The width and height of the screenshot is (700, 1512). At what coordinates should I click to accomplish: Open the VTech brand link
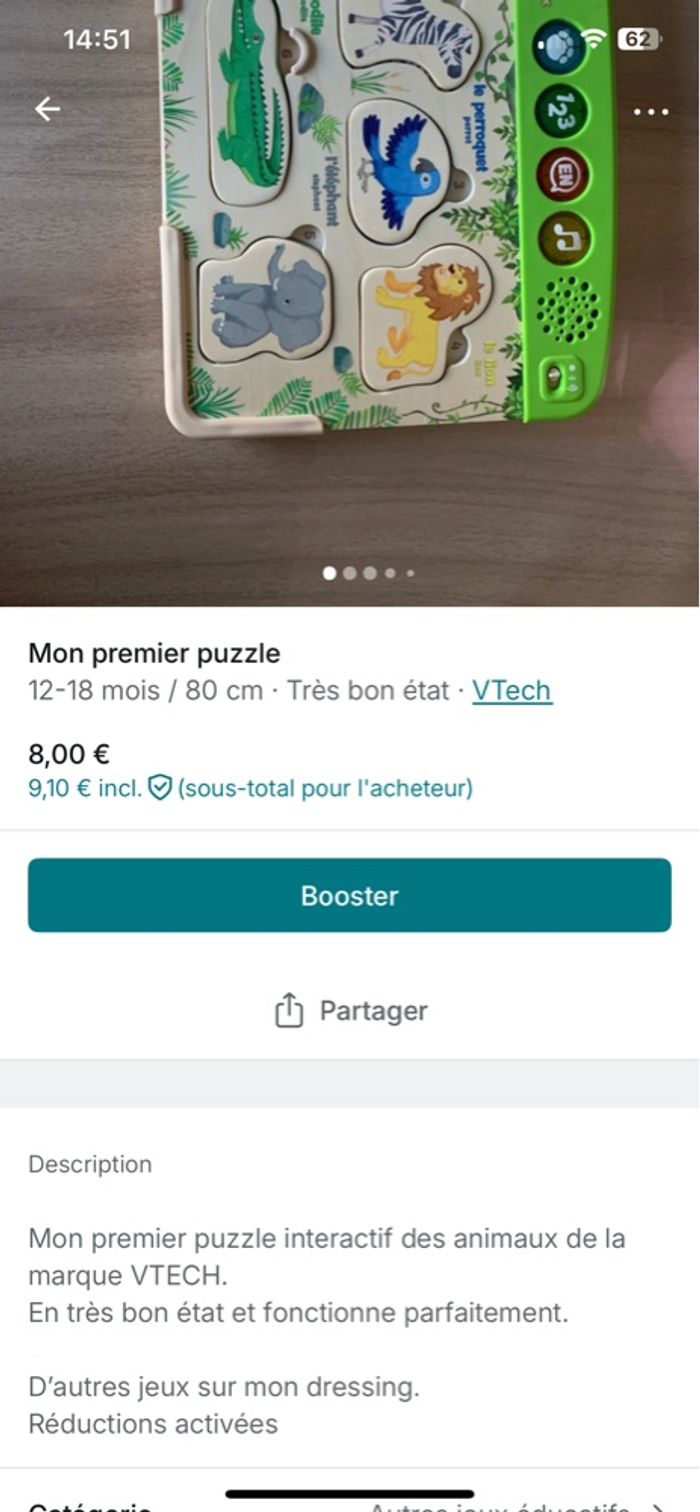[x=511, y=690]
